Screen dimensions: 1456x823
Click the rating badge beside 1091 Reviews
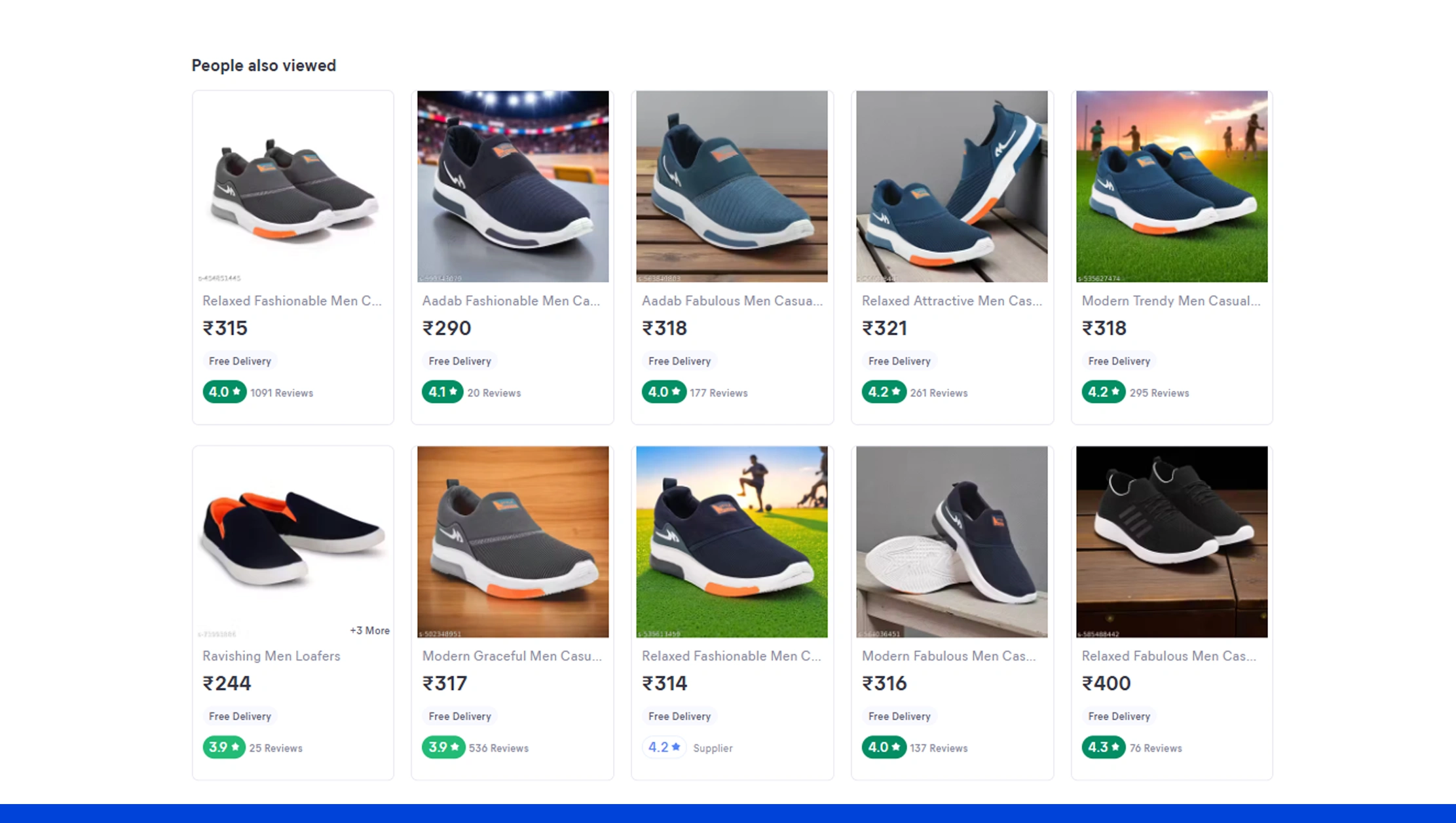(224, 392)
